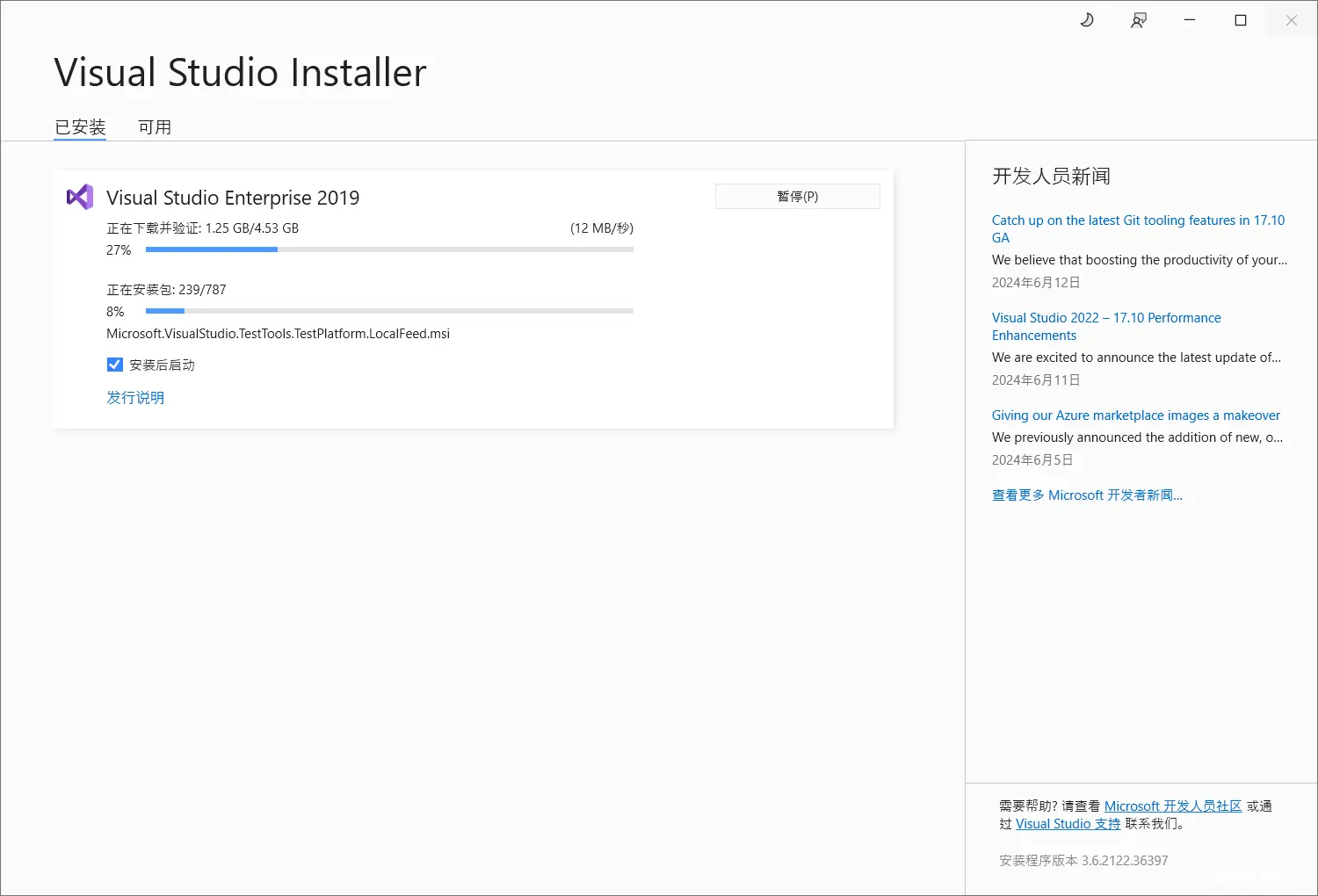1318x896 pixels.
Task: Uncheck the 安装后启动 checkbox
Action: click(x=115, y=365)
